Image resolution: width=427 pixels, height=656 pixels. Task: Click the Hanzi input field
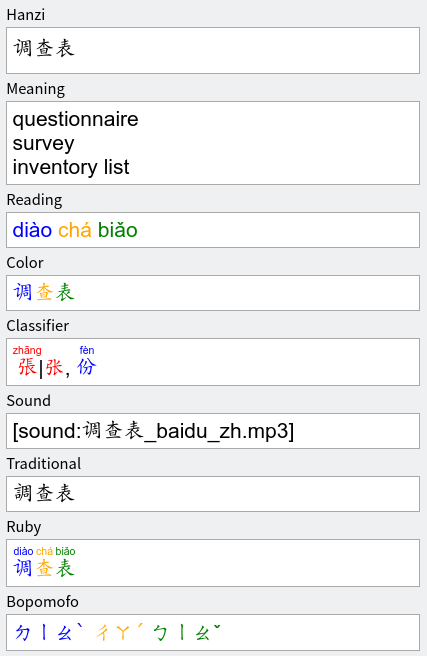[x=213, y=51]
